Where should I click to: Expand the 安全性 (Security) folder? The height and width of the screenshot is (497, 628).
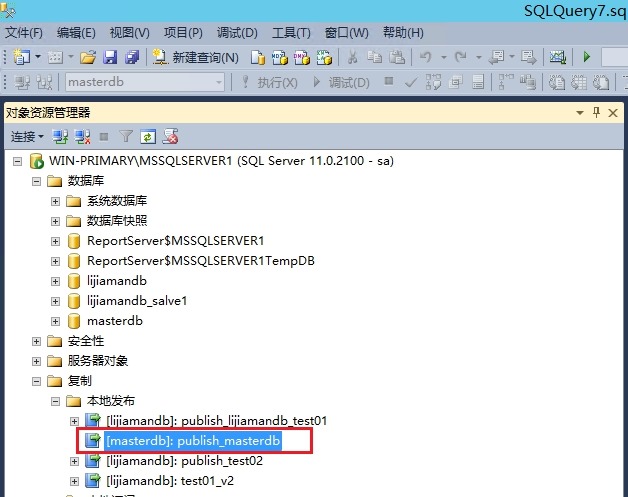[37, 341]
